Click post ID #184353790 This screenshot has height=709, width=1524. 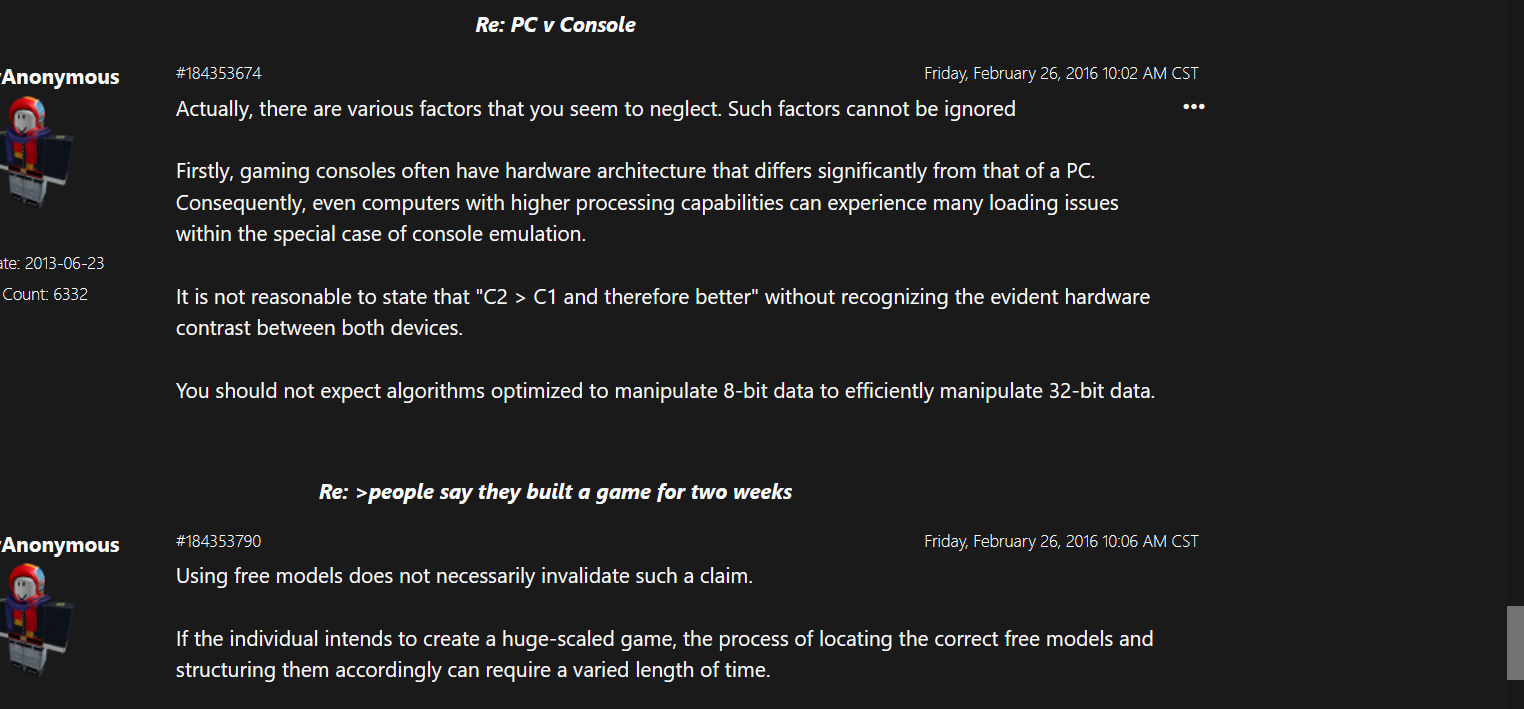tap(219, 541)
